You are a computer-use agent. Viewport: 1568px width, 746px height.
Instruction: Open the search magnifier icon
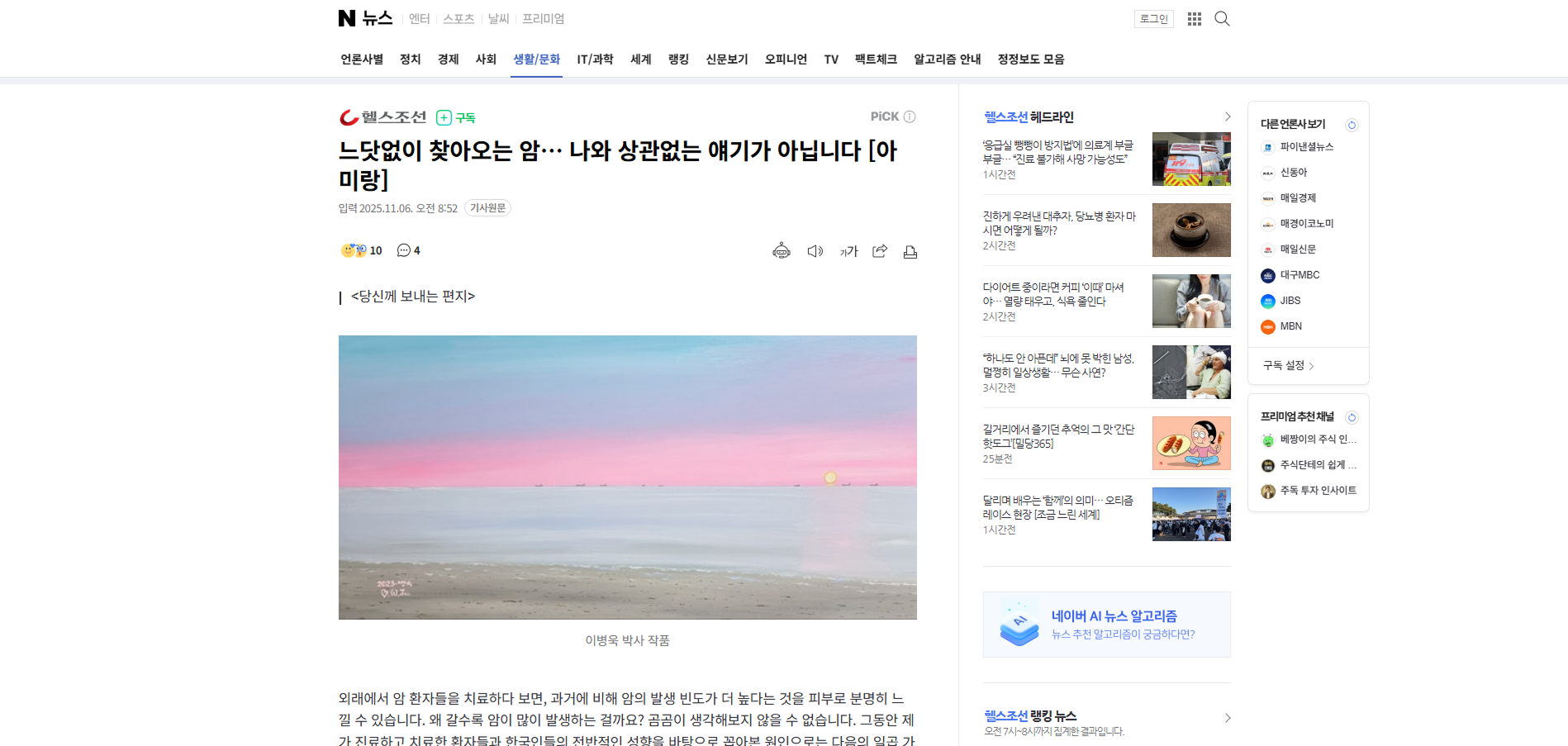point(1222,18)
